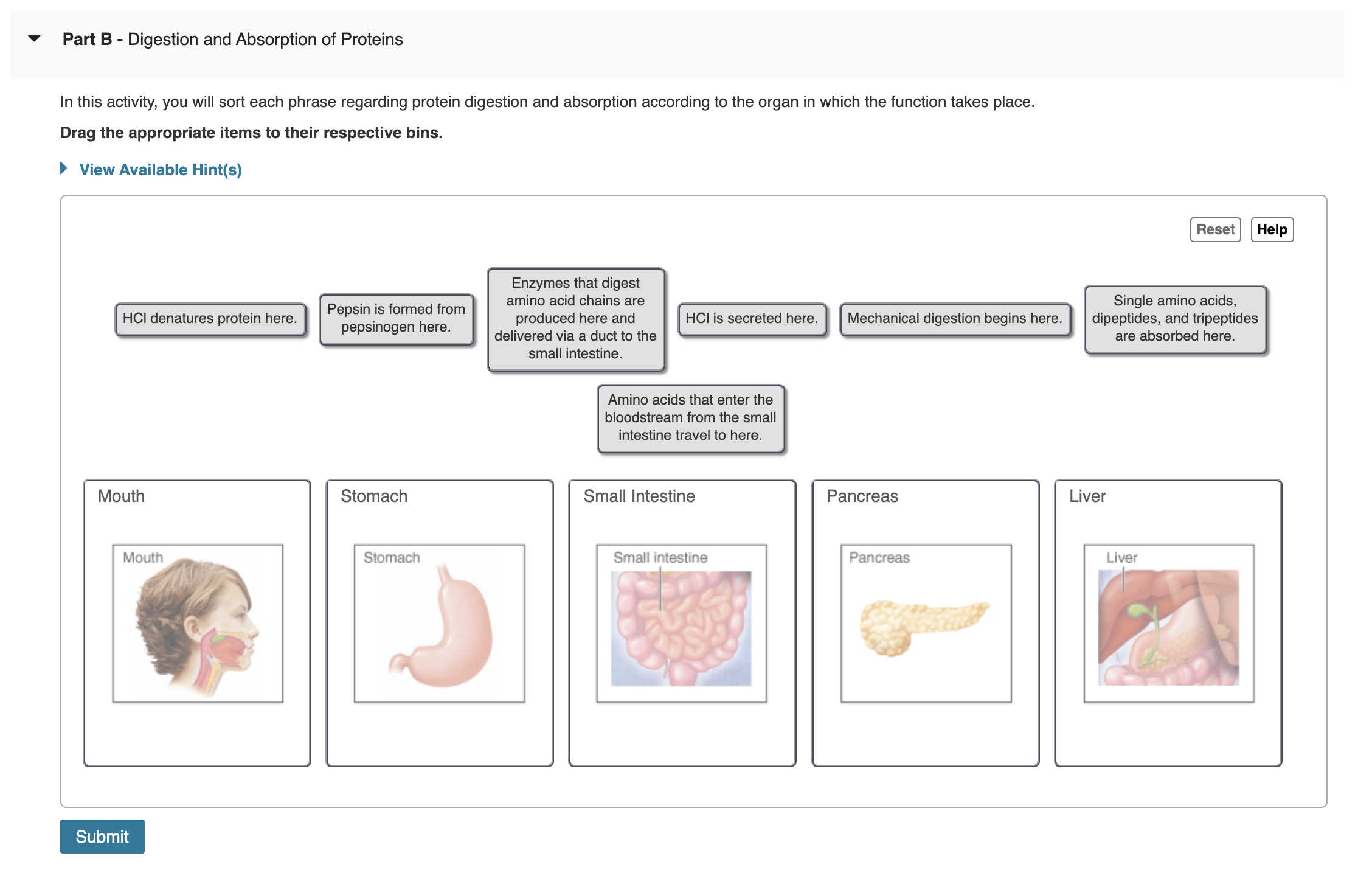Image resolution: width=1372 pixels, height=870 pixels.
Task: Pick the 'Amino acids that enter the bloodstream' item
Action: (x=691, y=418)
